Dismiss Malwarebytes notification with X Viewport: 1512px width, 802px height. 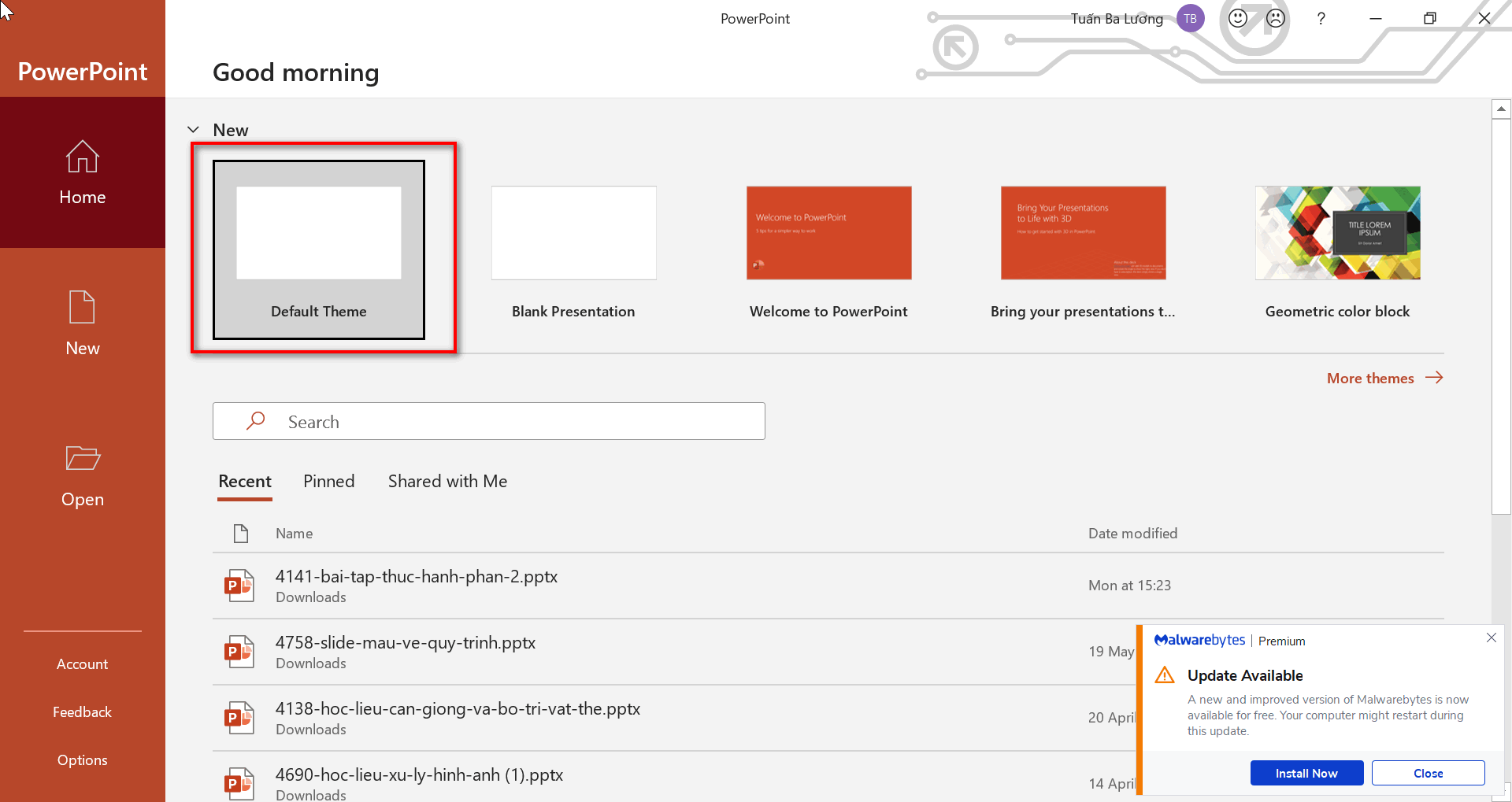pos(1491,638)
